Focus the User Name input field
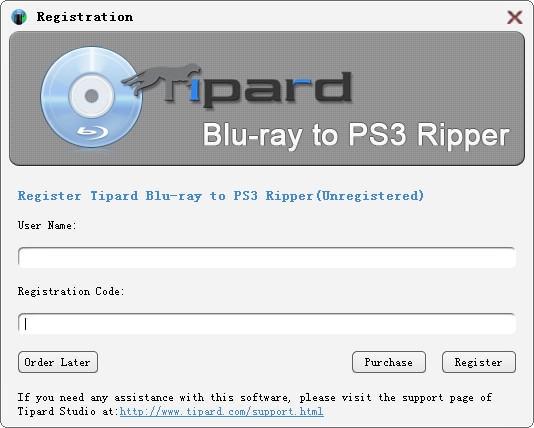Screen dimensions: 534x428 pyautogui.click(x=267, y=257)
